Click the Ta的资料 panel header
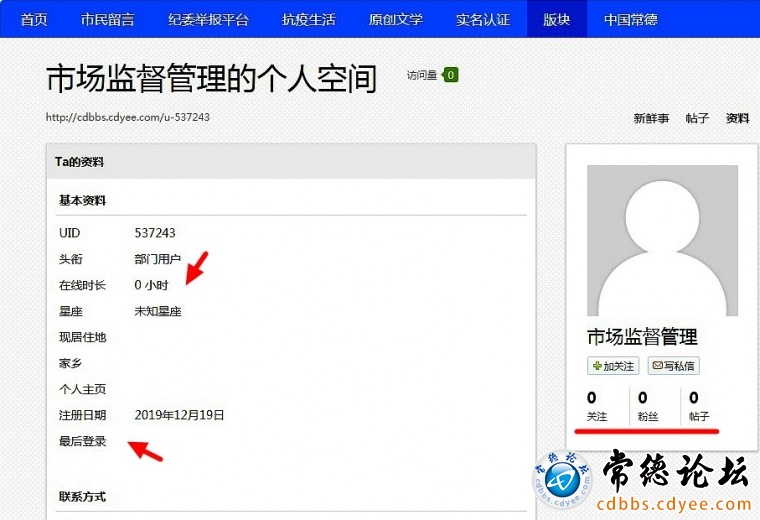Image resolution: width=760 pixels, height=520 pixels. [x=291, y=162]
